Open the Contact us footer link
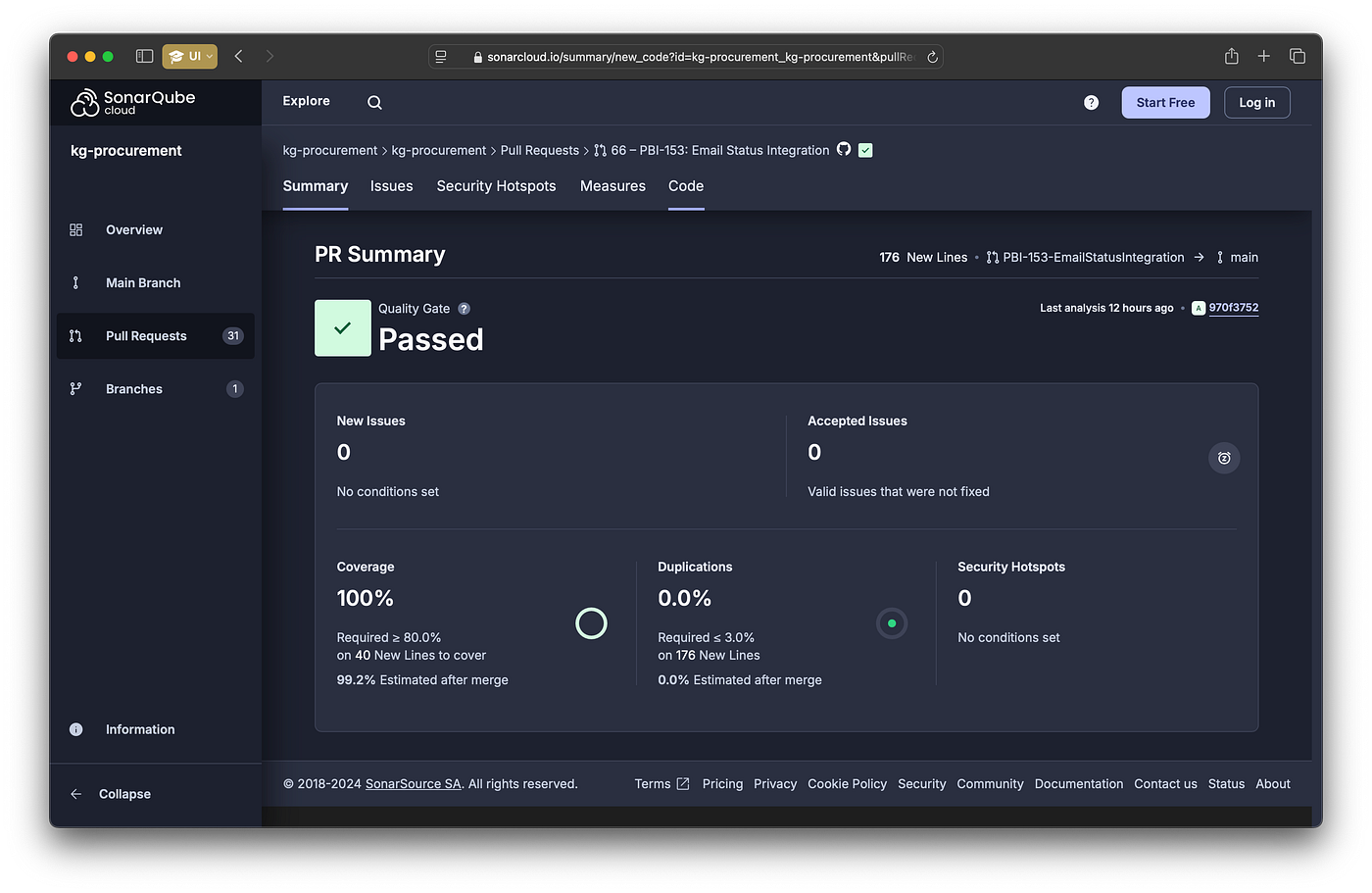The width and height of the screenshot is (1372, 893). [1165, 784]
